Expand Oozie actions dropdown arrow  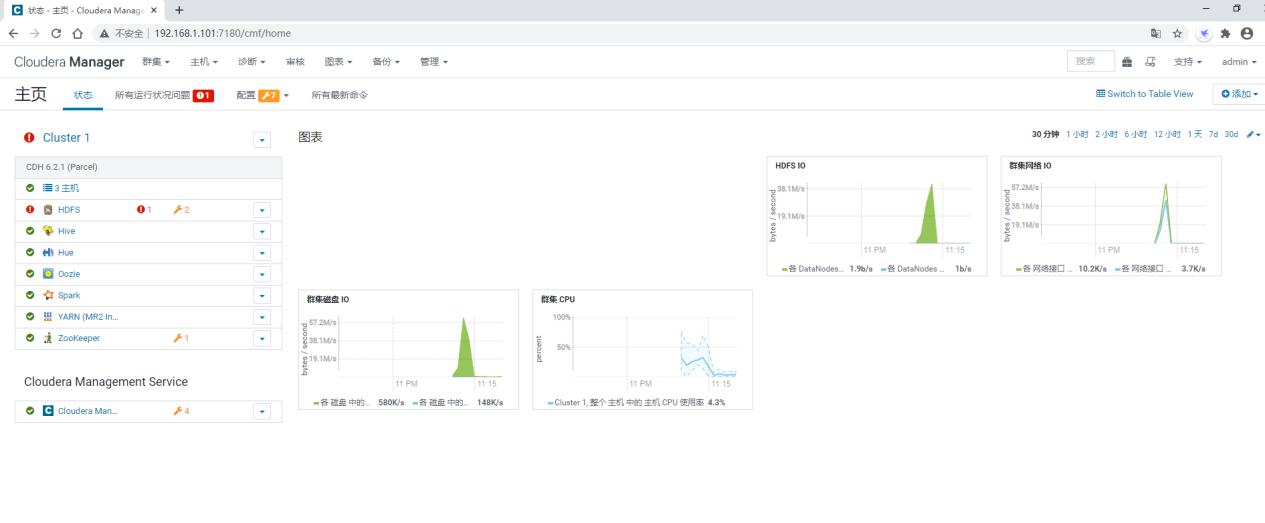point(262,274)
